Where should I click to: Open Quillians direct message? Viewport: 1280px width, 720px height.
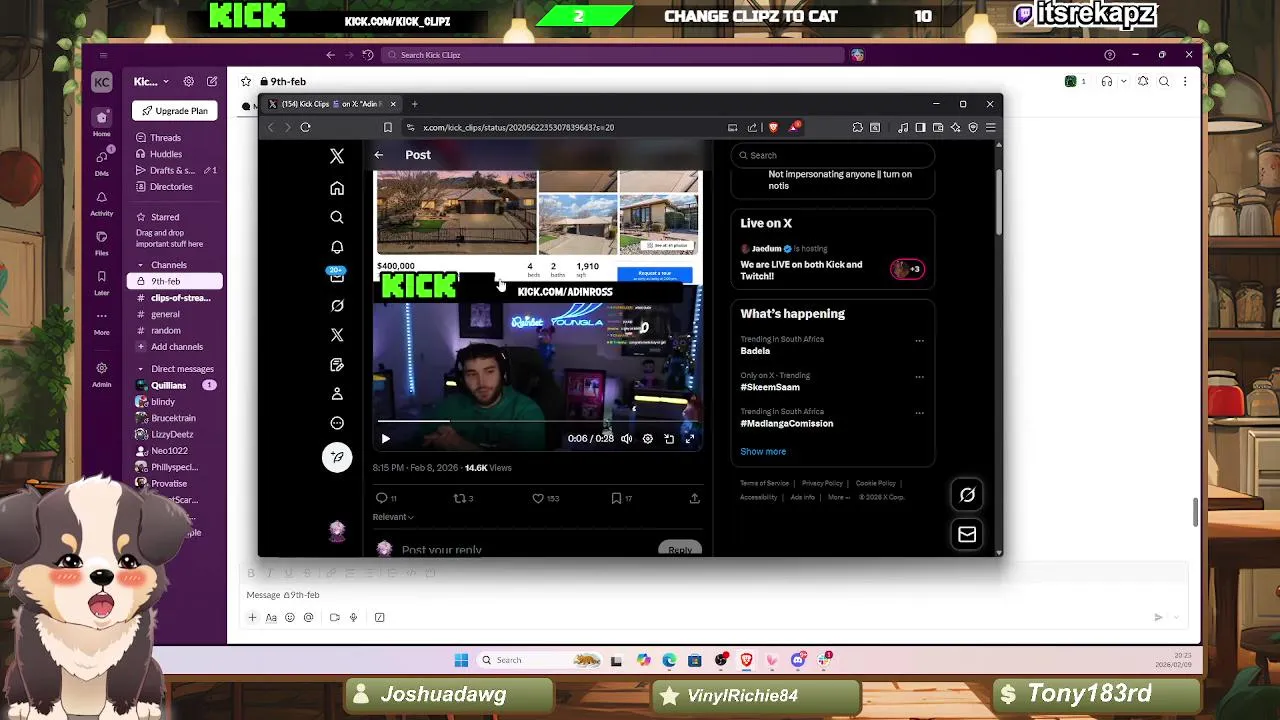168,385
